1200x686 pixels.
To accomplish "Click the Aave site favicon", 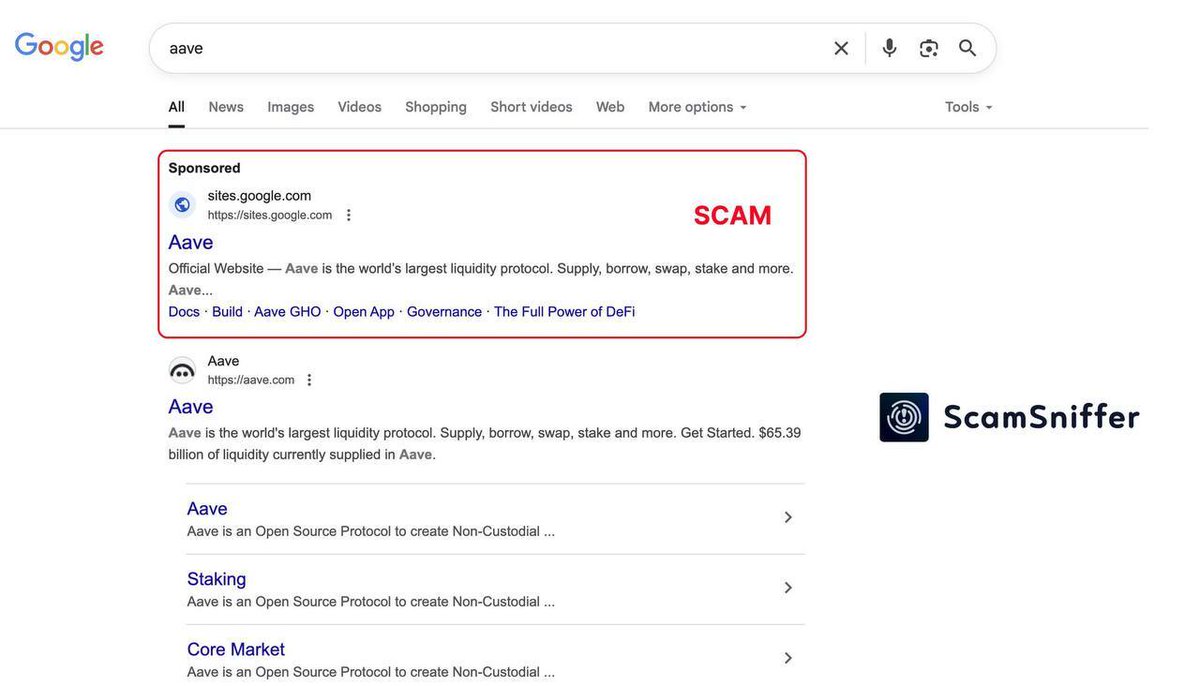I will 182,369.
